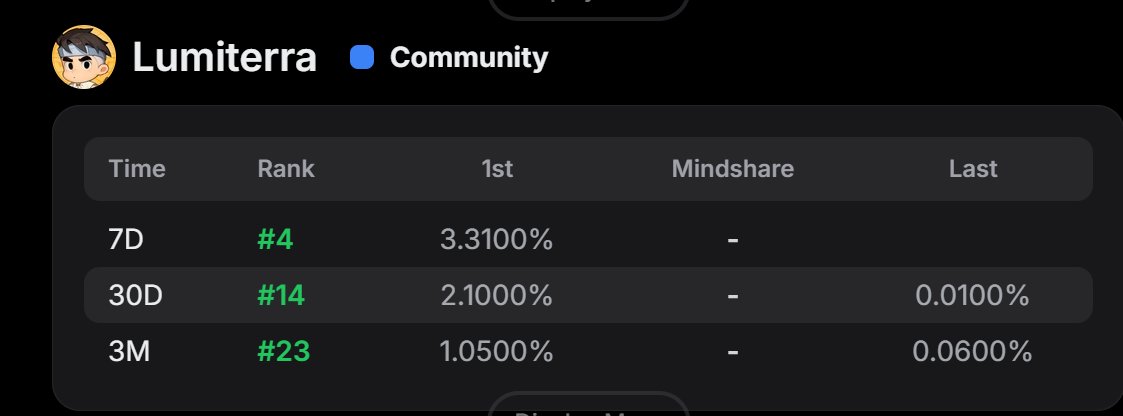This screenshot has width=1123, height=416.
Task: Select the 3M time row
Action: [x=129, y=352]
